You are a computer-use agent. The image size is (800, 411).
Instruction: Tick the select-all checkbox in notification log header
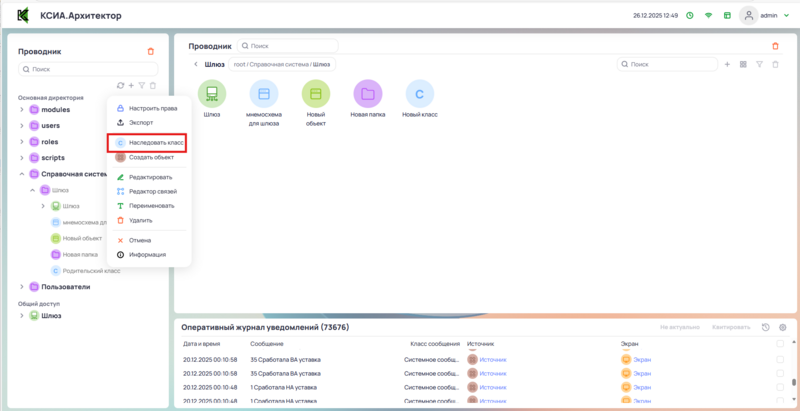coord(780,343)
